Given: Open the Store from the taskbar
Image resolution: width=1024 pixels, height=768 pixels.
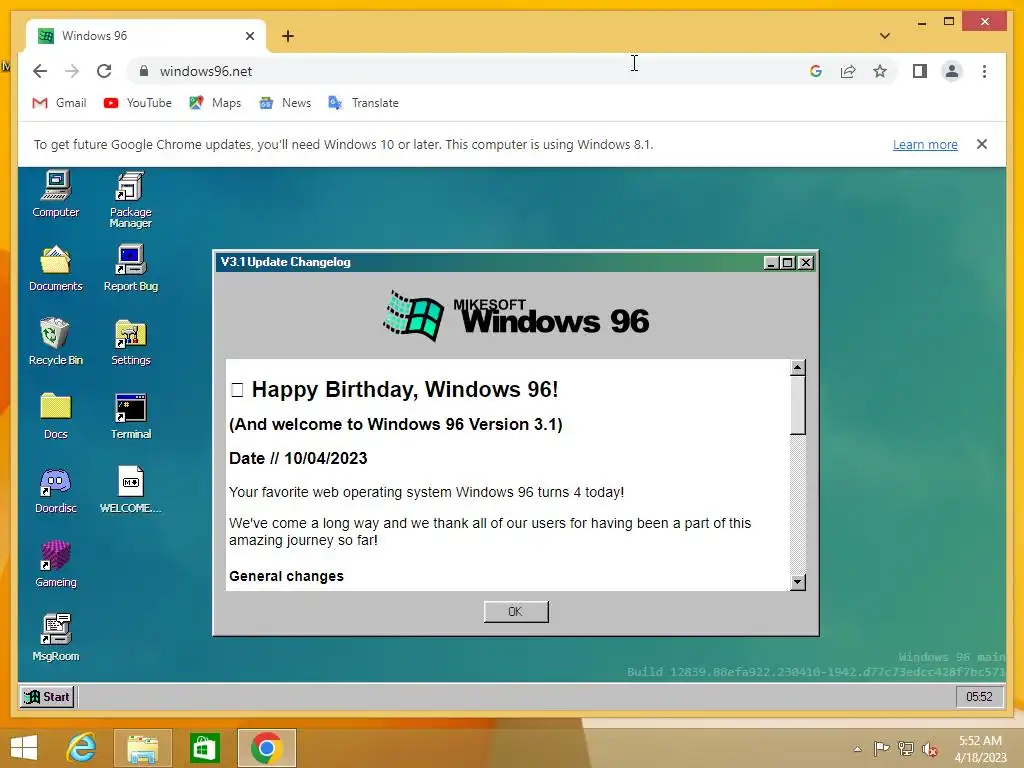Looking at the screenshot, I should (204, 748).
